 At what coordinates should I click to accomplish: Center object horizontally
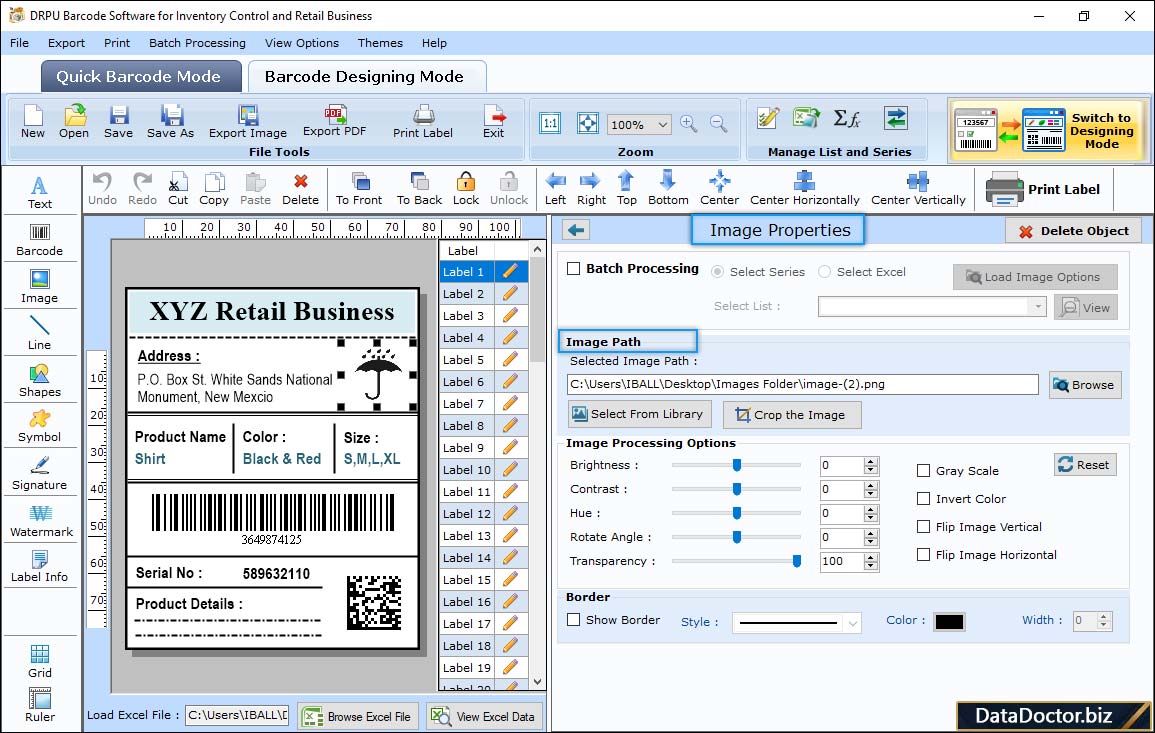[804, 189]
